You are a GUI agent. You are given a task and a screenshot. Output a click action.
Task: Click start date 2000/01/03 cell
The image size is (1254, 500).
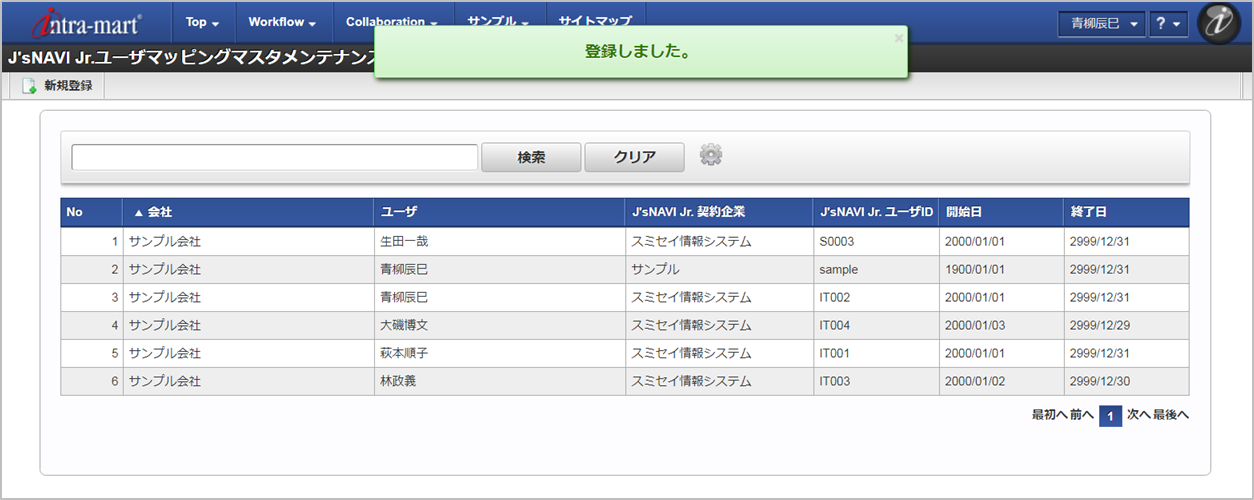click(1001, 325)
